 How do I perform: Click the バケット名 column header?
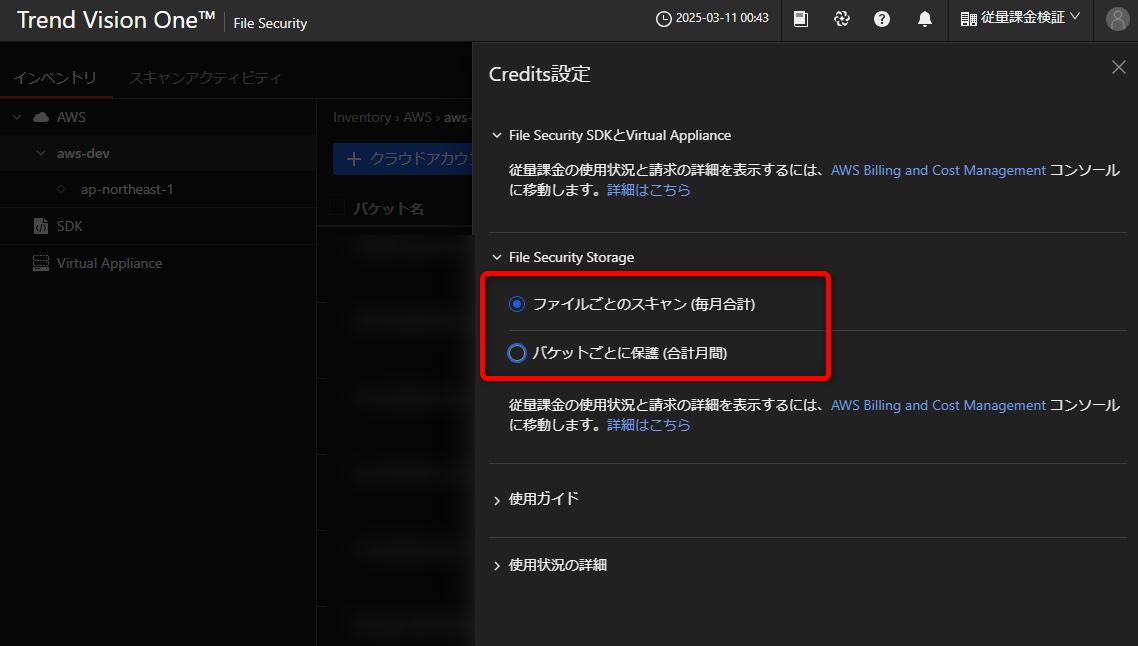click(388, 209)
